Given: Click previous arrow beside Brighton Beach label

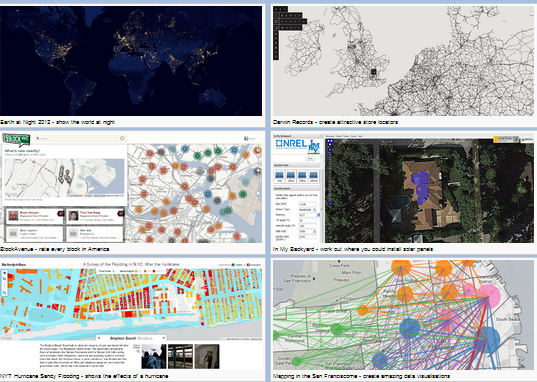Looking at the screenshot, I should coord(100,338).
